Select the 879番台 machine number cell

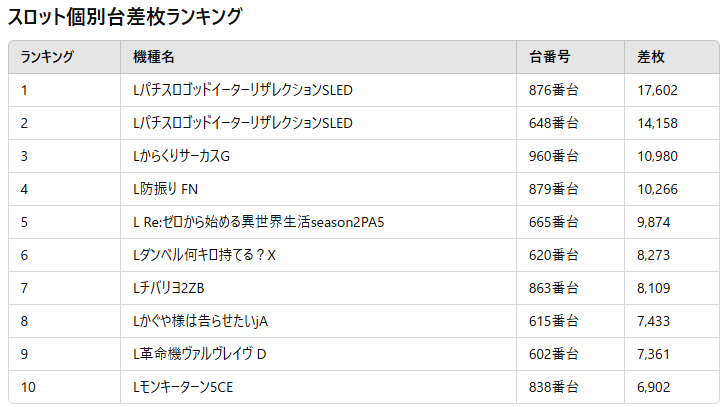[553, 189]
